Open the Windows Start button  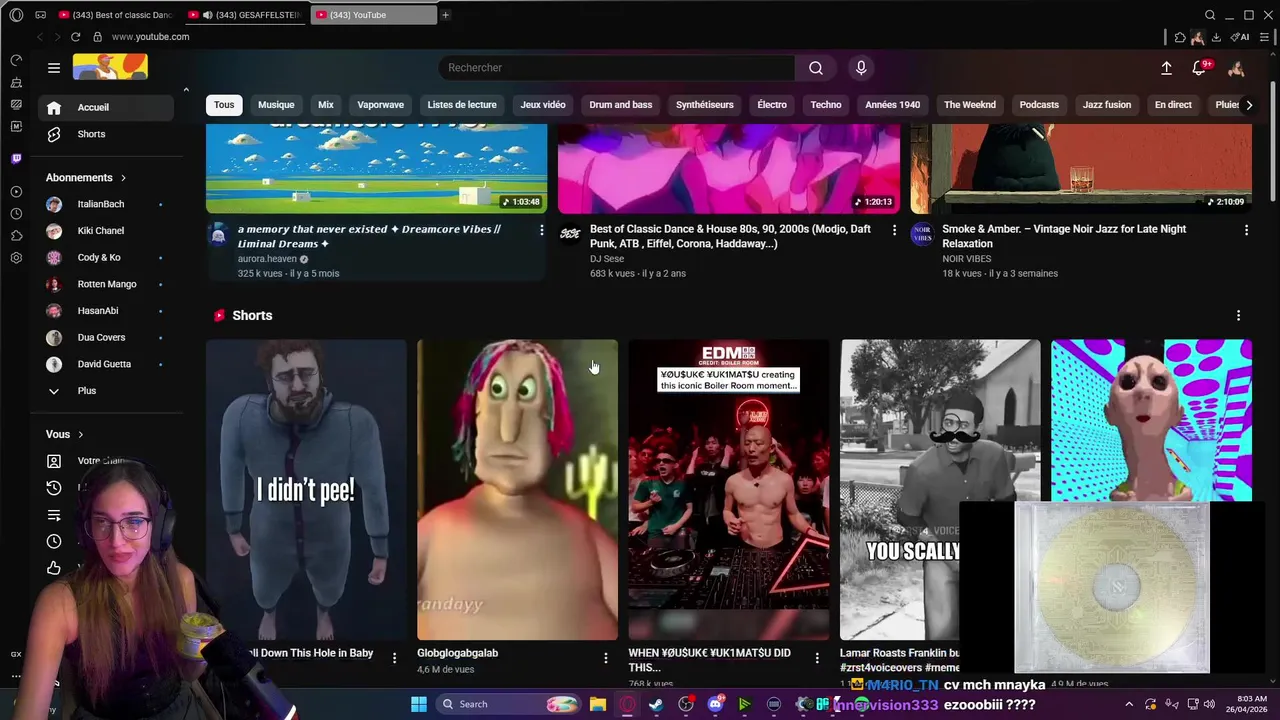click(x=419, y=704)
